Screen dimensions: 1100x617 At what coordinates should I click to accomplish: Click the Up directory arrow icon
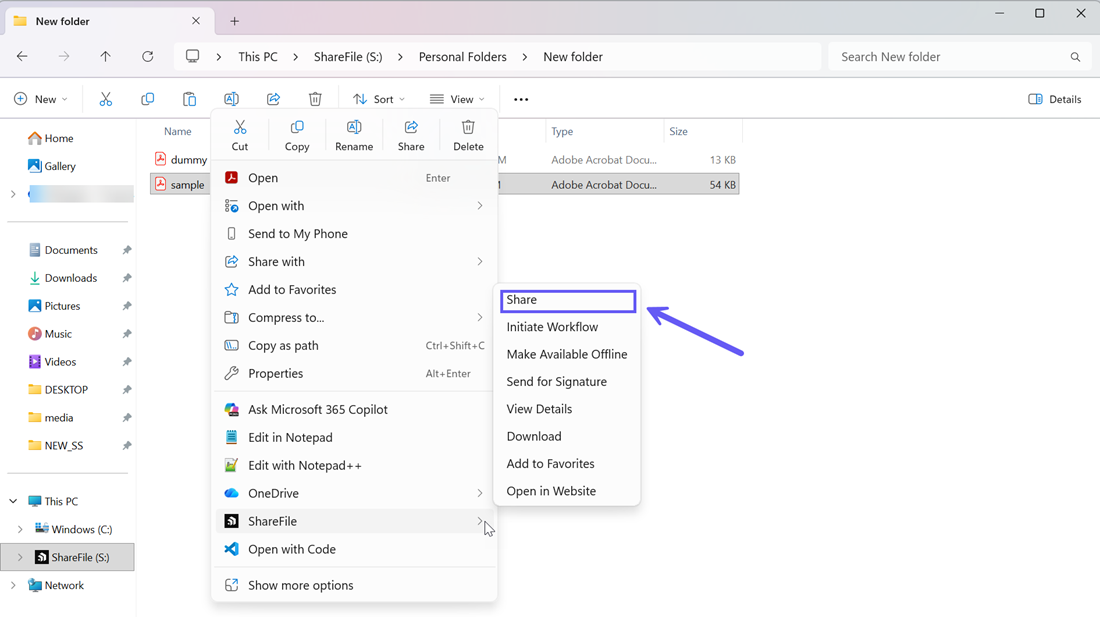(x=105, y=57)
